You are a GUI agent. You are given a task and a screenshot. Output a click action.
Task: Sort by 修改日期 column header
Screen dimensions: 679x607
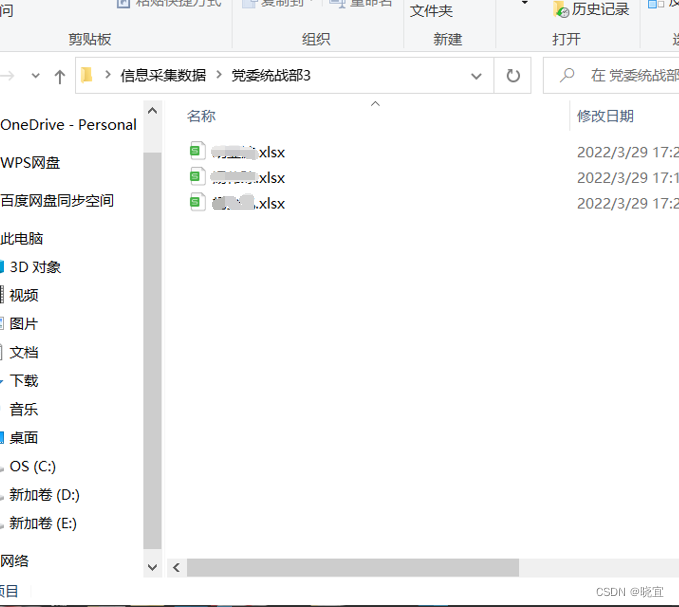[x=605, y=116]
